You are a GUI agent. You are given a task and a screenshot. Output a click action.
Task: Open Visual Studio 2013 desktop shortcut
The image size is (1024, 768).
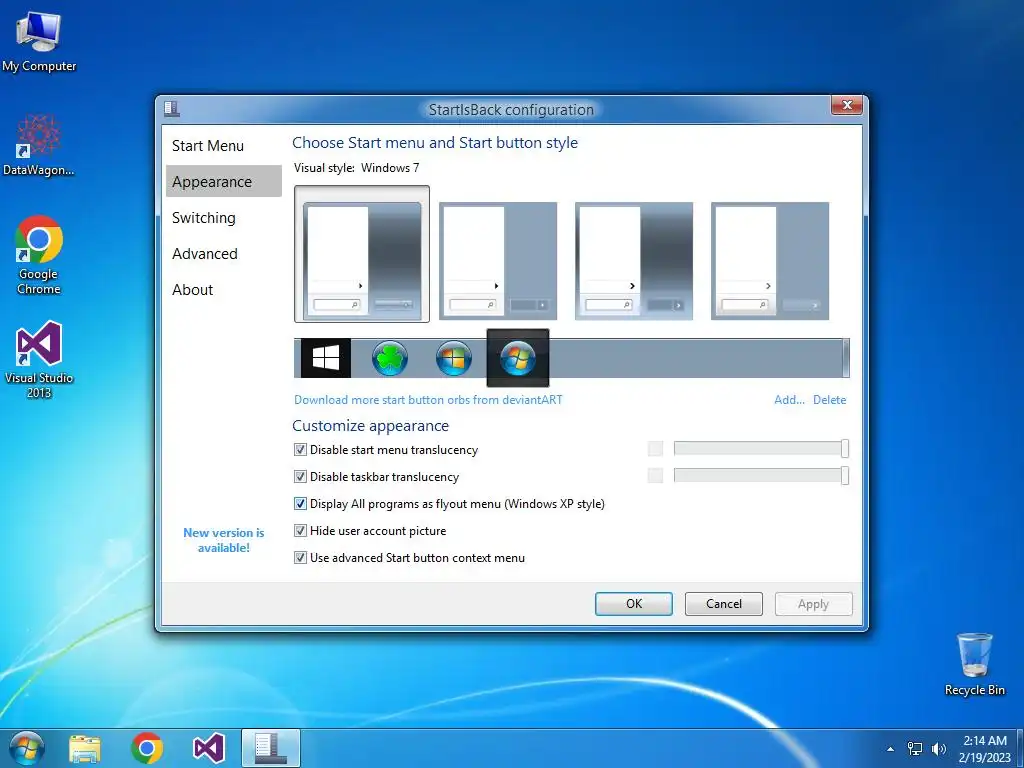tap(39, 359)
